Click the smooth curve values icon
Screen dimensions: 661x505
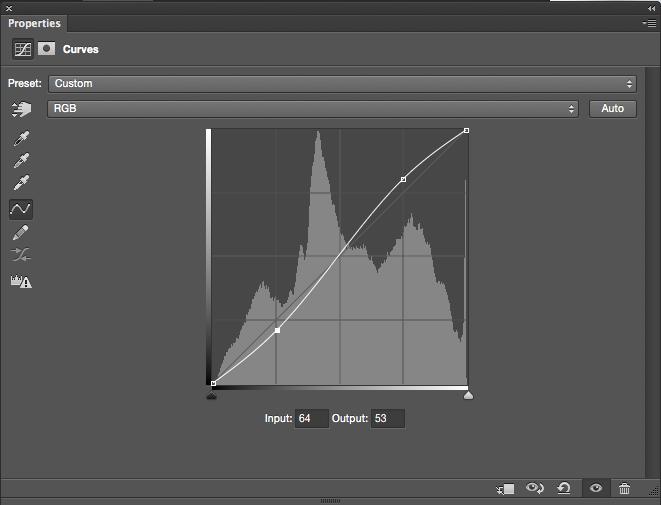(x=21, y=257)
